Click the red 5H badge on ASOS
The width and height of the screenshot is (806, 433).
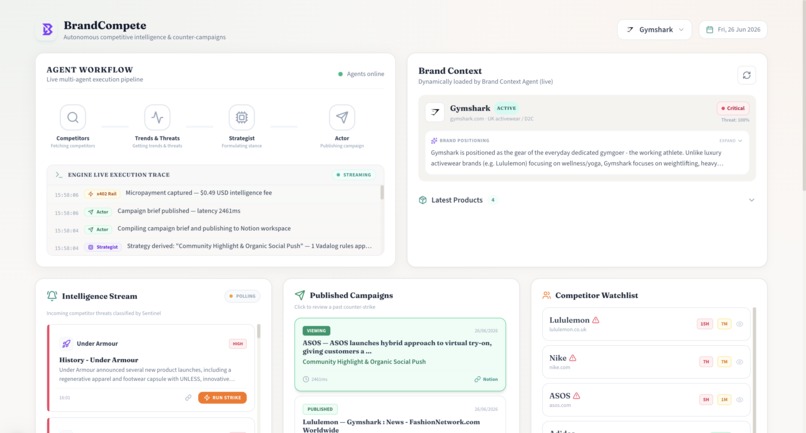[x=706, y=400]
